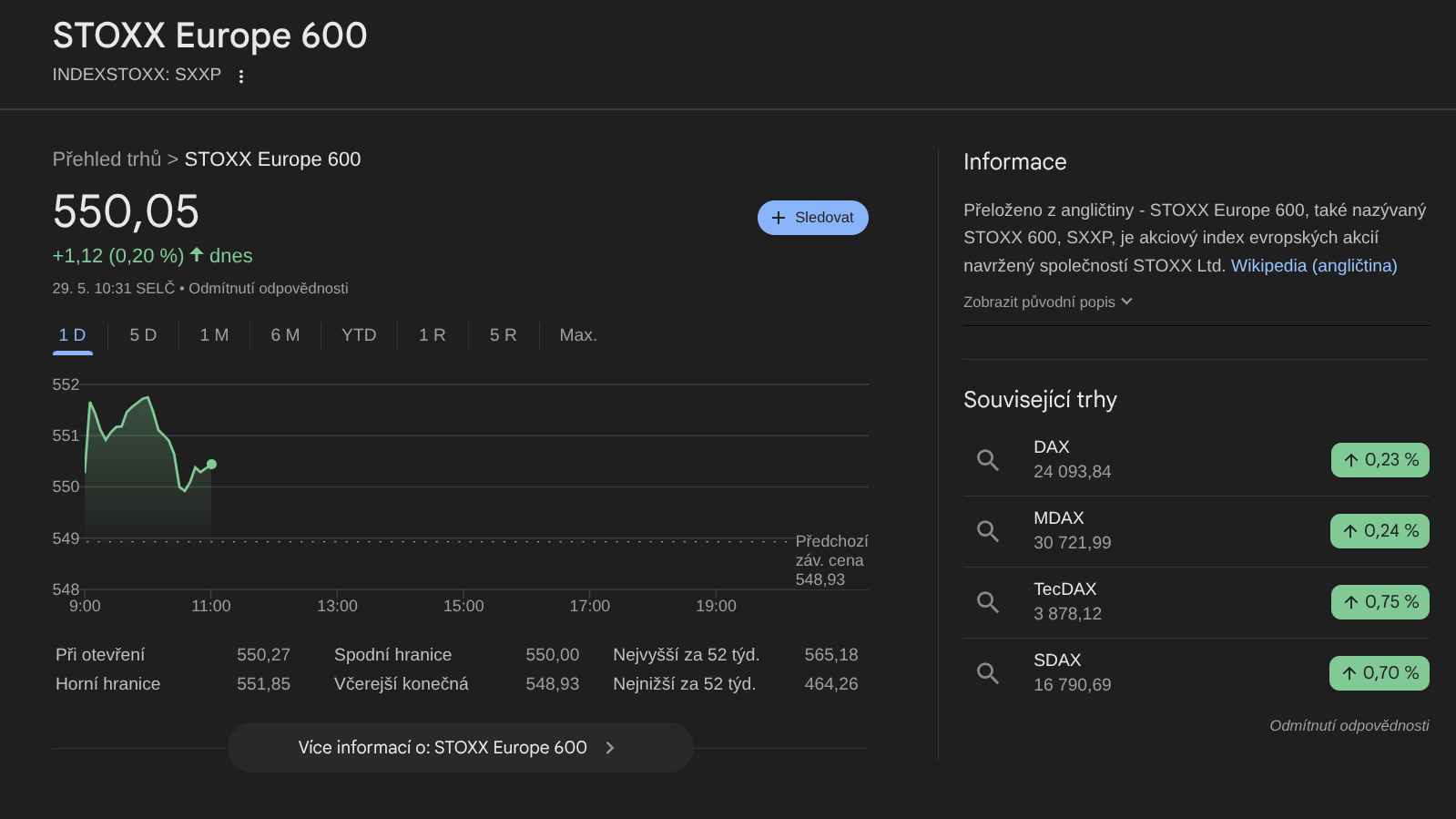The image size is (1456, 819).
Task: Show the 1 R chart range
Action: [x=433, y=335]
